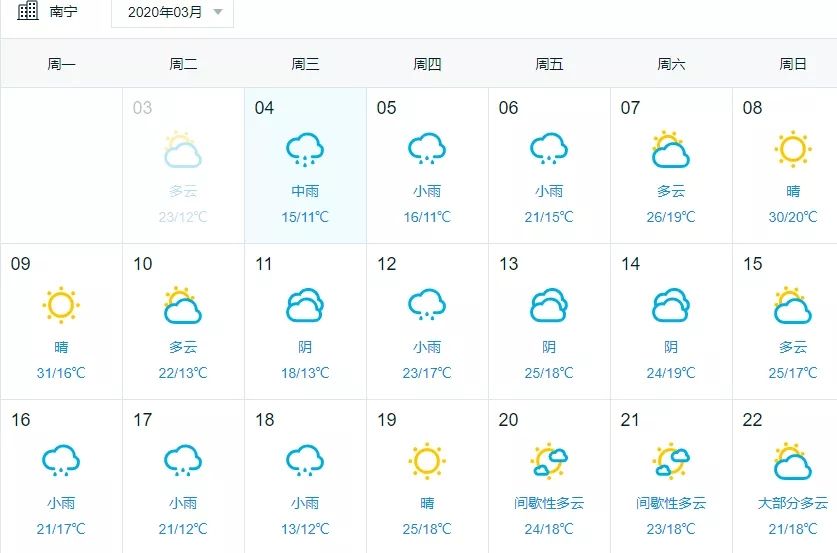The width and height of the screenshot is (837, 553).
Task: Click the date number 10
Action: 143,264
